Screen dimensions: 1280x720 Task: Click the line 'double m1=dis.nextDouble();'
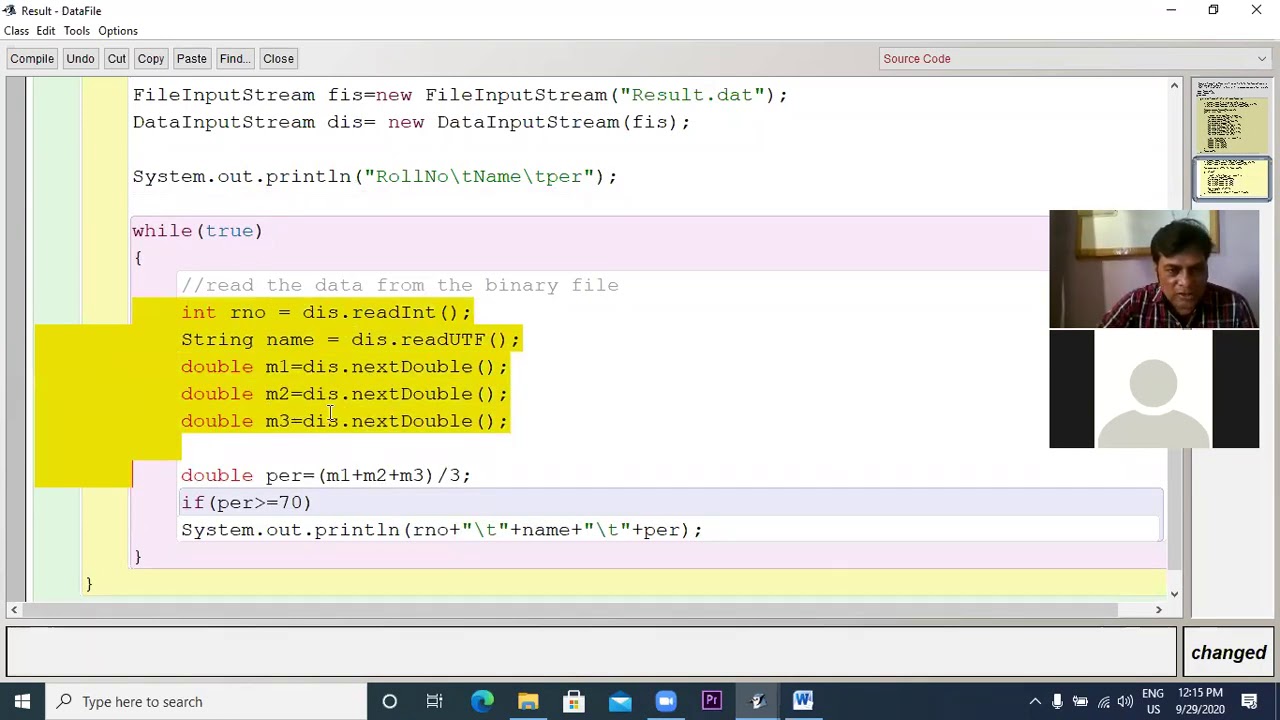tap(344, 367)
